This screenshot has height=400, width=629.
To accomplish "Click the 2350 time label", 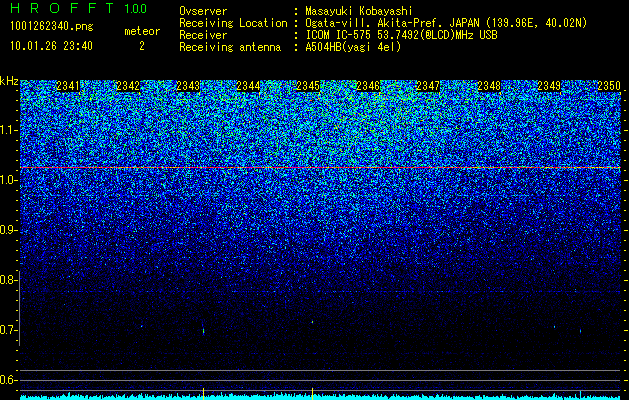I will coord(609,86).
